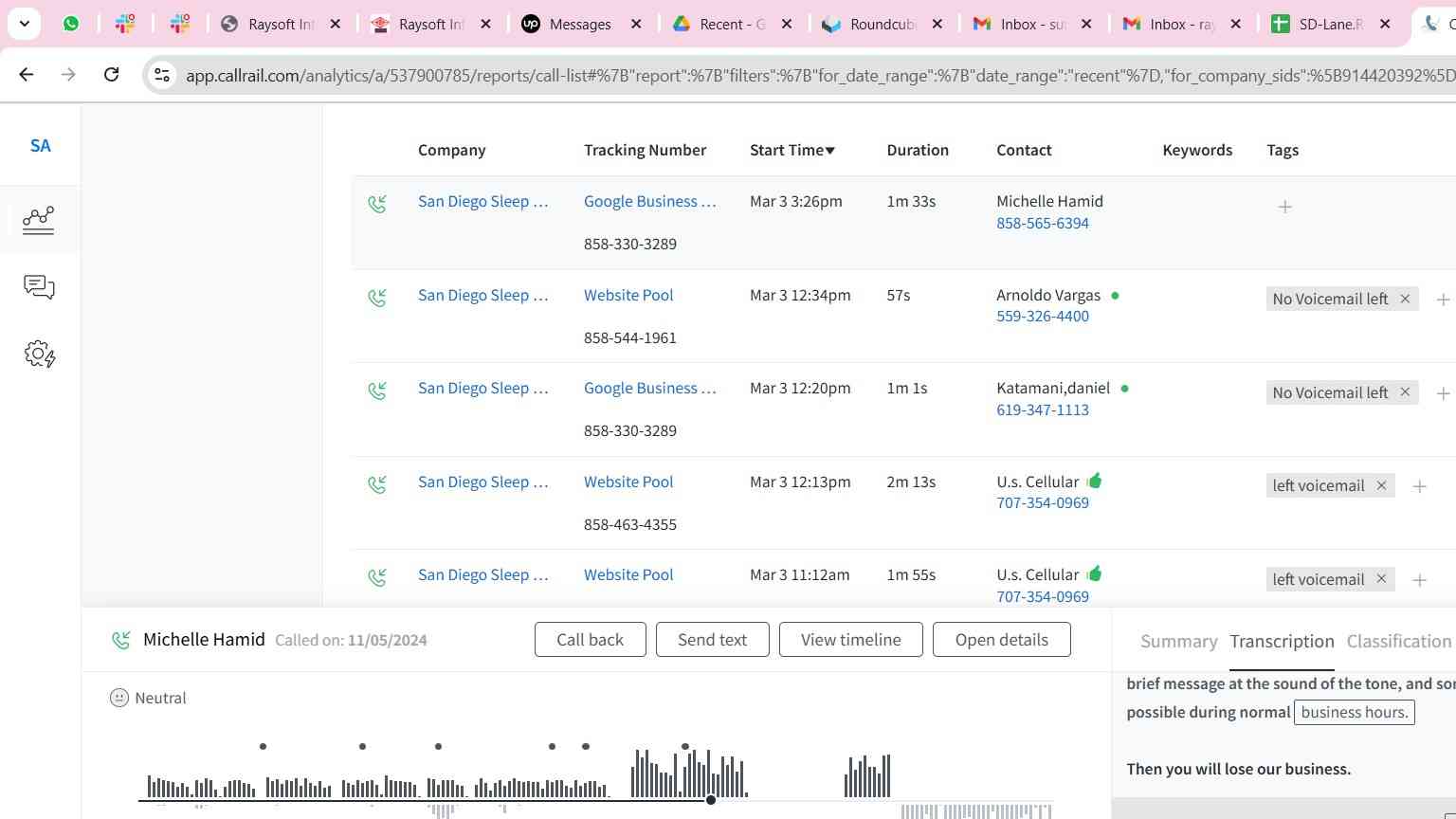Click inbound call icon for Katamani,daniel row
The width and height of the screenshot is (1456, 819).
coord(377,391)
